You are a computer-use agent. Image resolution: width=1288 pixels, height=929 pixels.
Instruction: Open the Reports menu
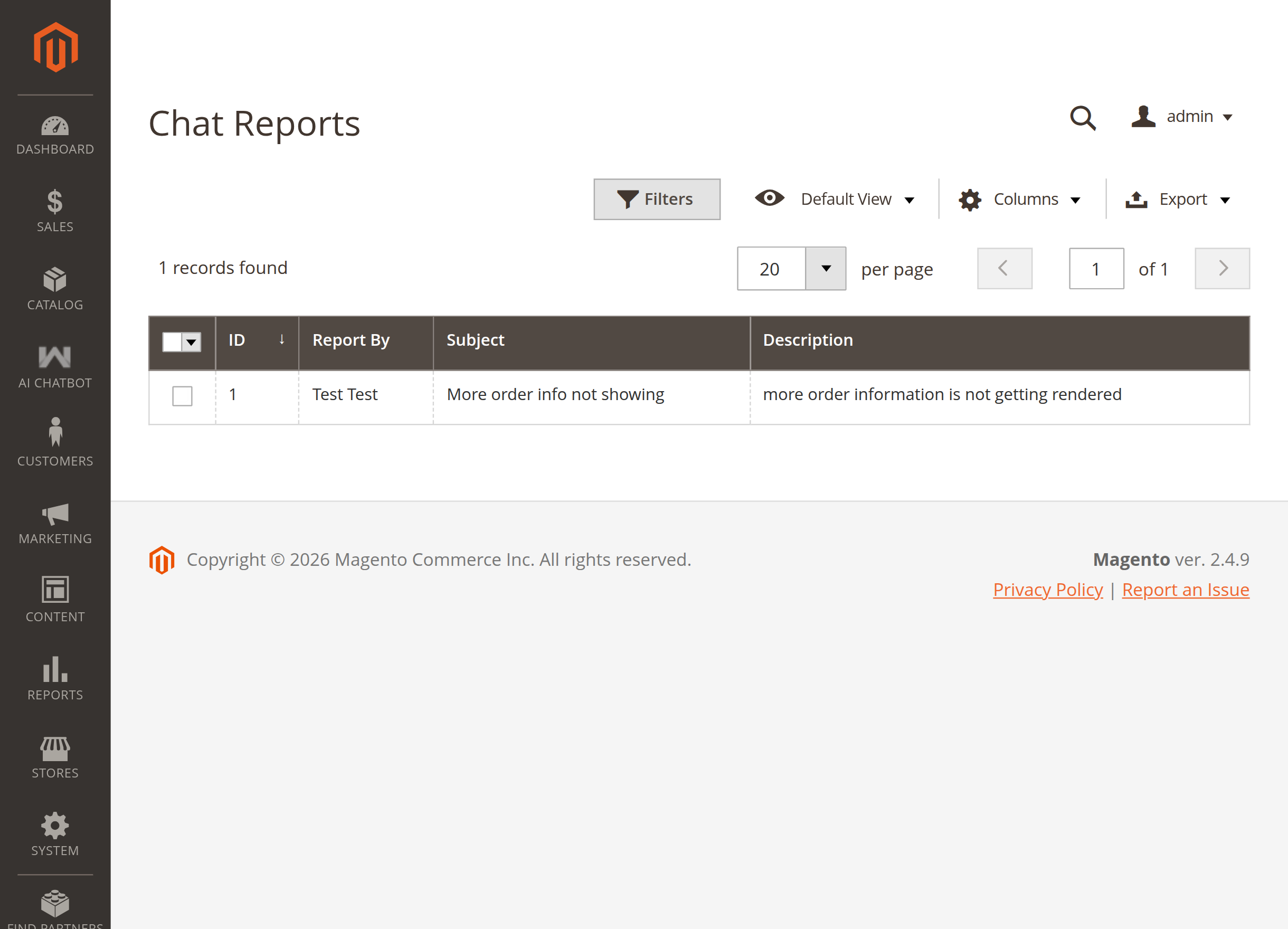[x=55, y=678]
